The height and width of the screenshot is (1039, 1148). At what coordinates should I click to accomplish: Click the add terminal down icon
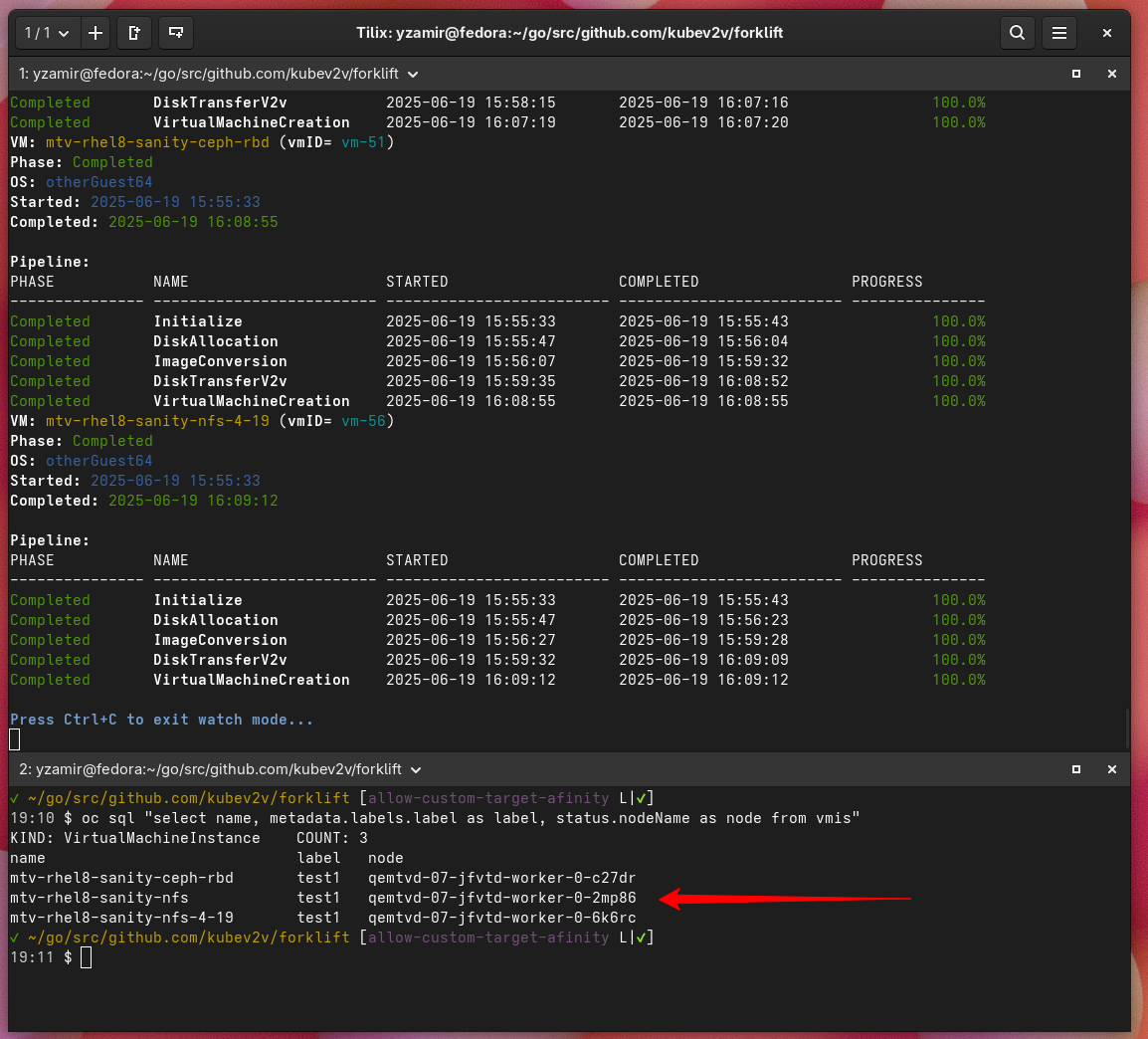click(176, 33)
